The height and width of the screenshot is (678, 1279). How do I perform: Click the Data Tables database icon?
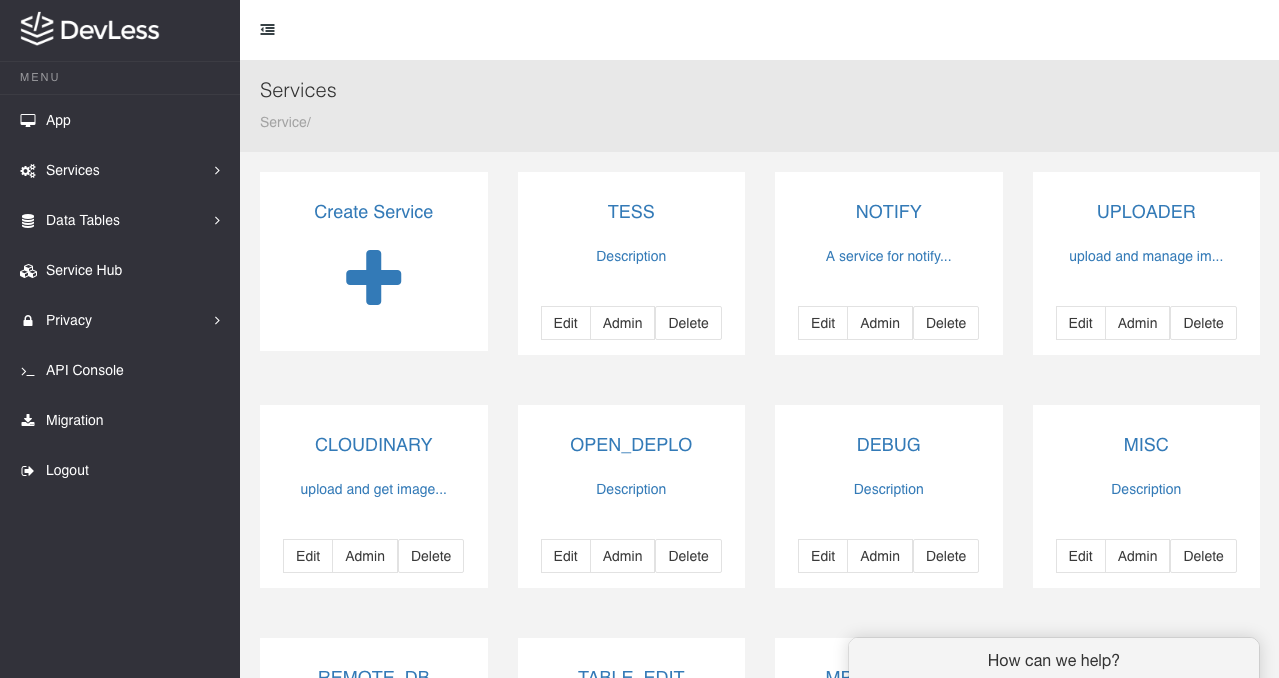tap(28, 220)
